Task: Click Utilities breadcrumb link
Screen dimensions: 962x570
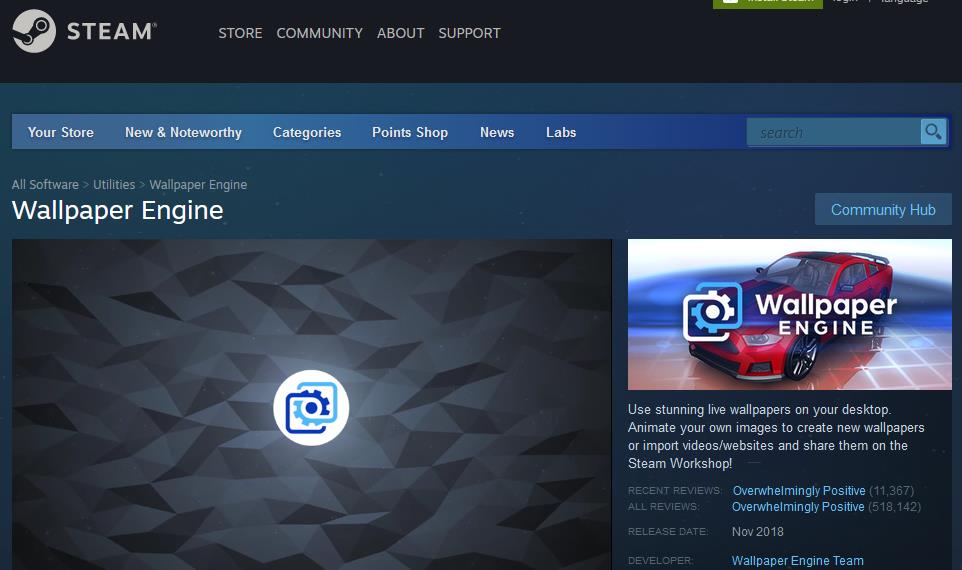Action: (x=114, y=184)
